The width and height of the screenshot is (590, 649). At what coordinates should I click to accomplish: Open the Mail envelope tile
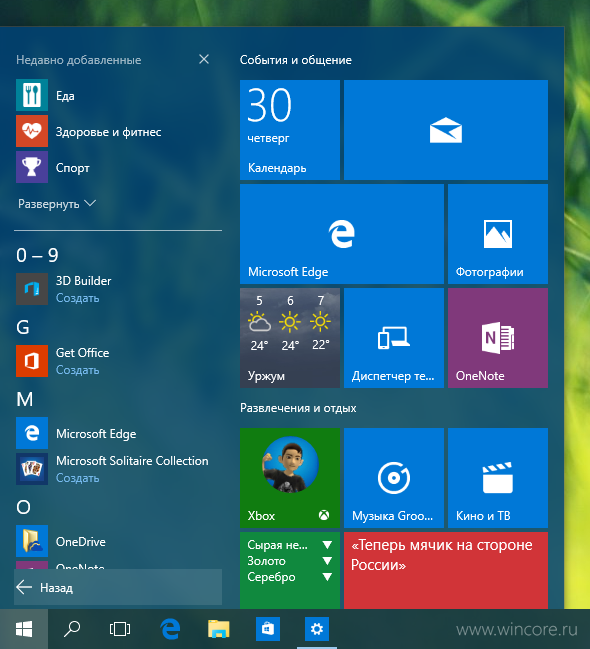(x=446, y=130)
